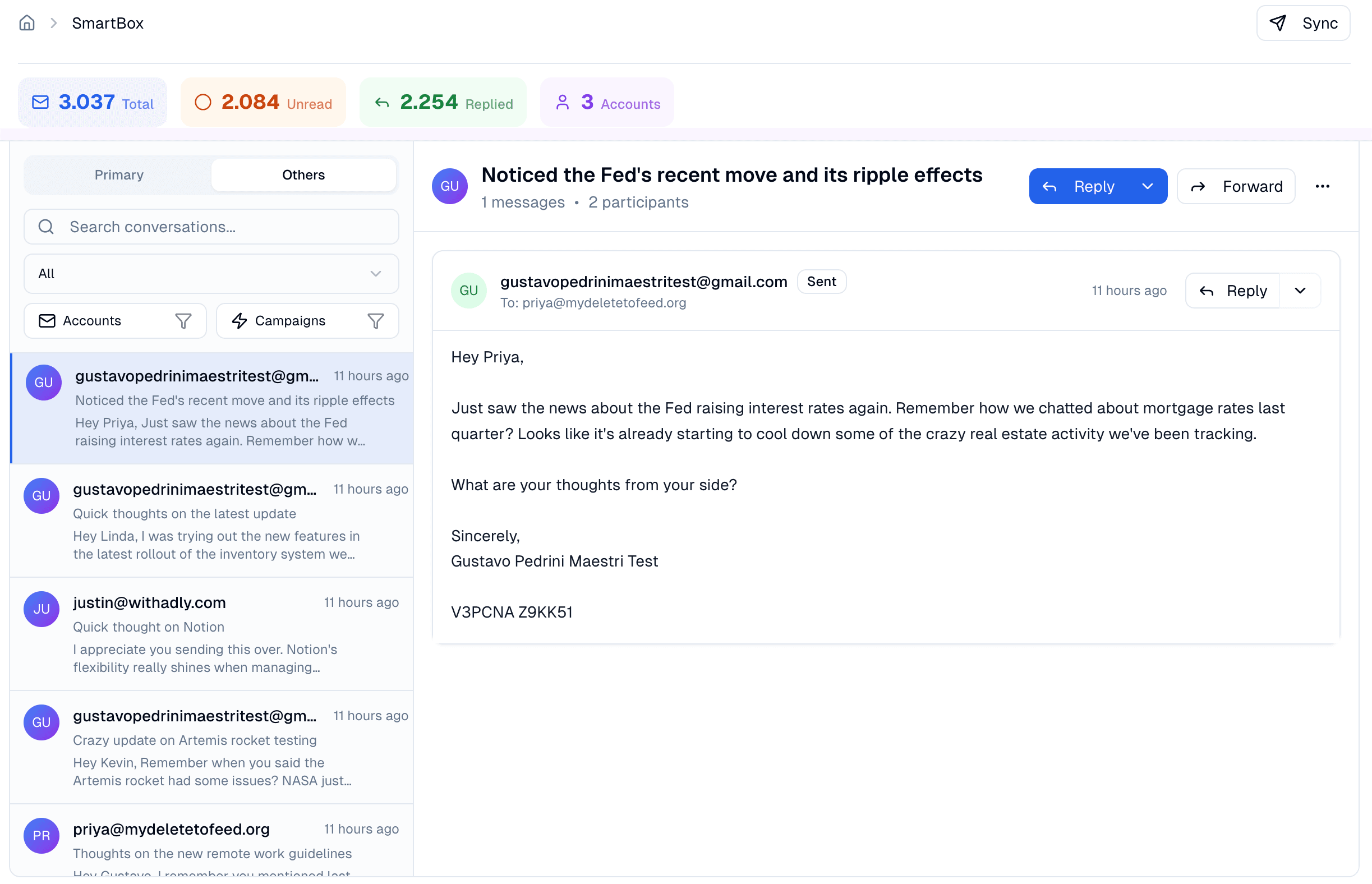The image size is (1372, 884).
Task: Switch to the Others tab
Action: [x=303, y=175]
